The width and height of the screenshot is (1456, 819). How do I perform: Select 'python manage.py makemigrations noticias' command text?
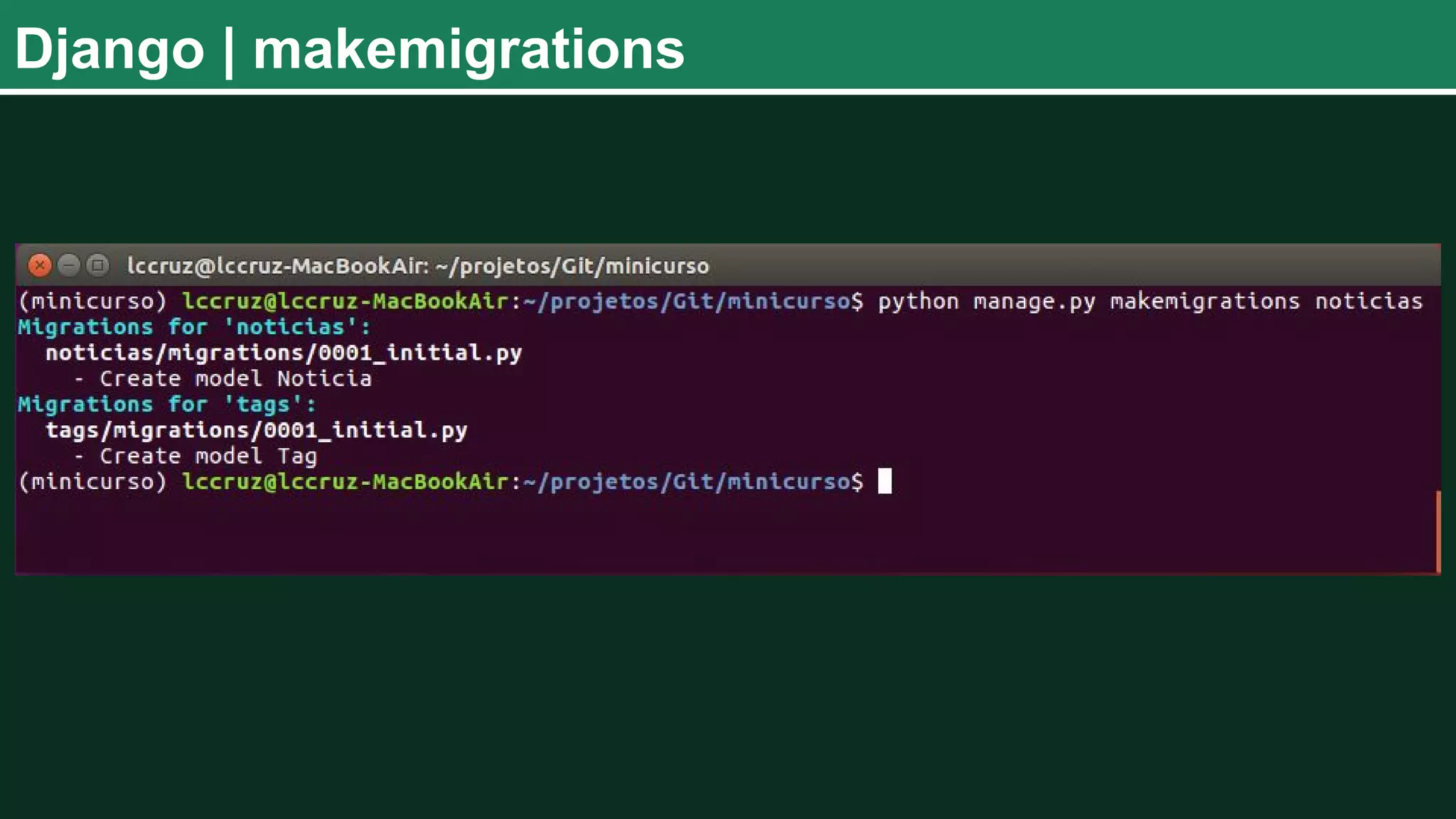coord(1150,301)
